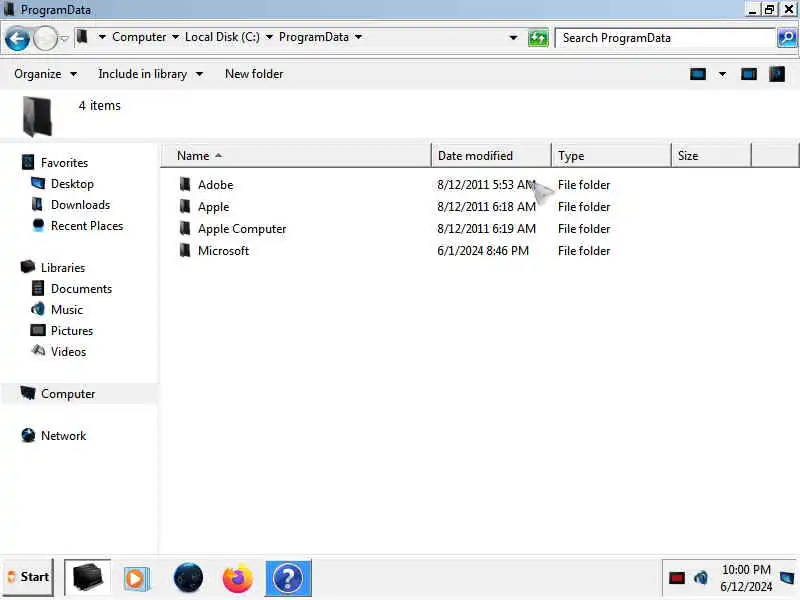This screenshot has width=800, height=600.
Task: Open Libraries in the navigation pane
Action: 63,268
